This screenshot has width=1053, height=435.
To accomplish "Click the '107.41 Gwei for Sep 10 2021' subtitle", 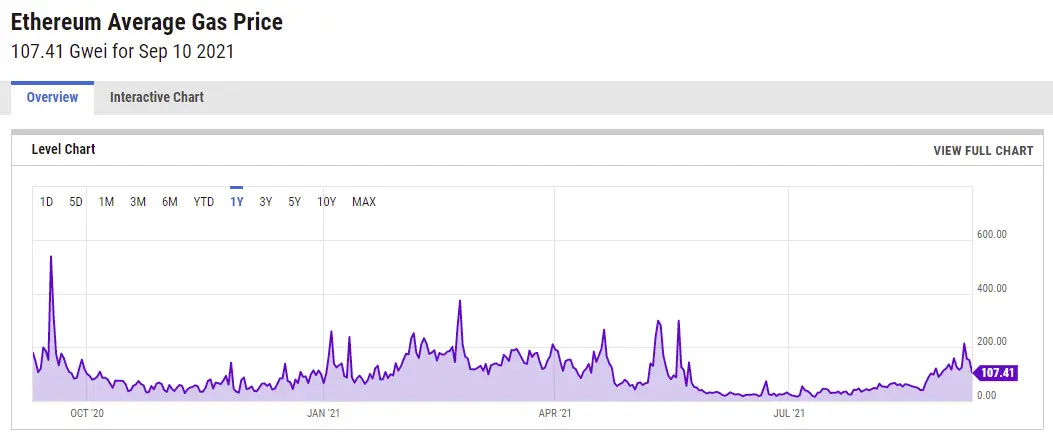I will pos(122,52).
